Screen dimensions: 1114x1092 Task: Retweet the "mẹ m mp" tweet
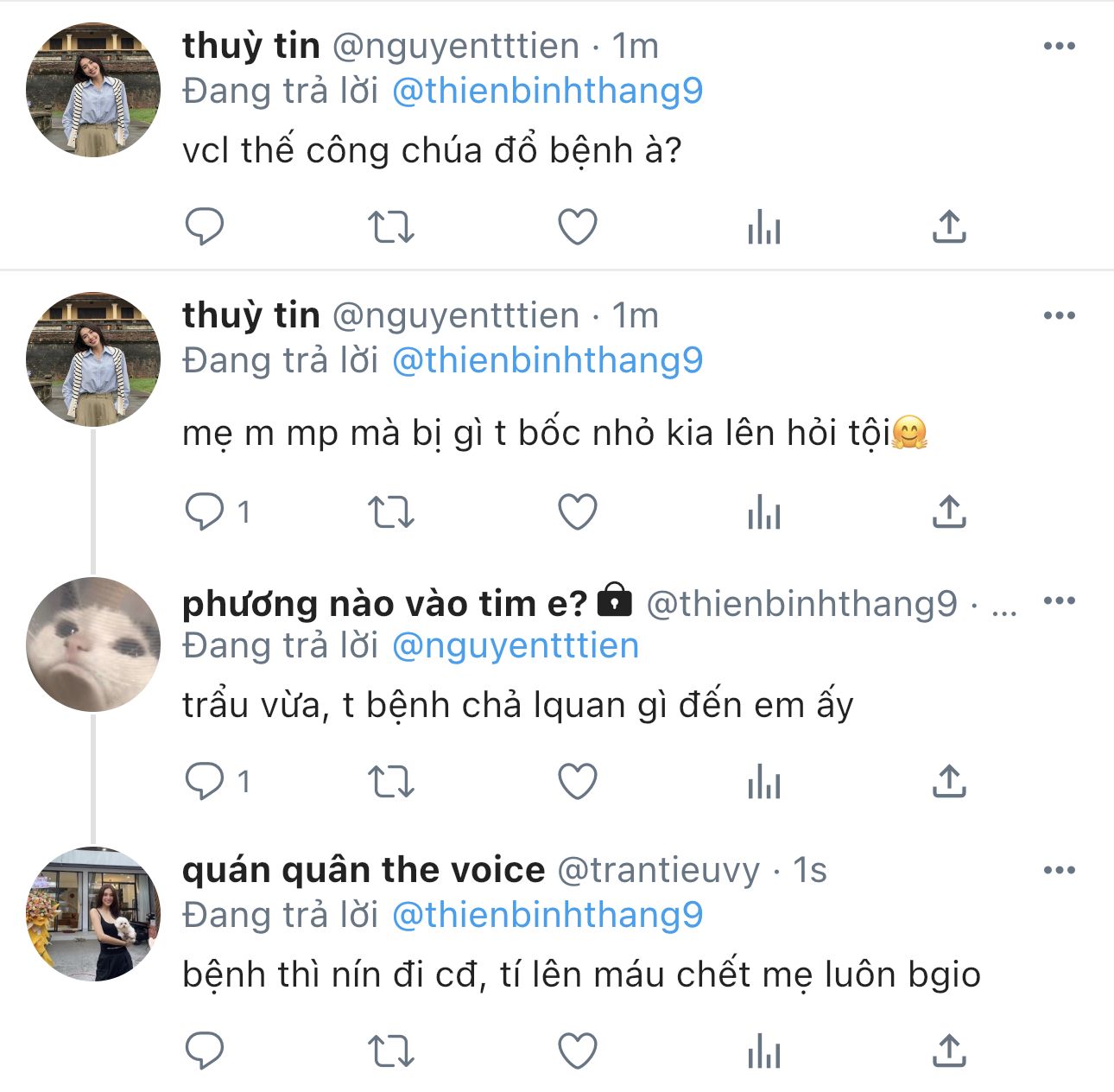click(x=391, y=513)
